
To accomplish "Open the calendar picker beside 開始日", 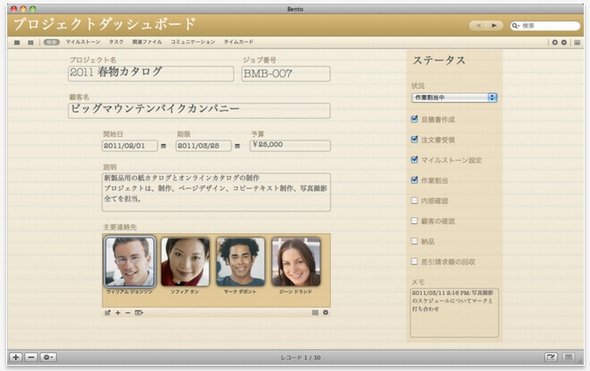I will click(163, 146).
